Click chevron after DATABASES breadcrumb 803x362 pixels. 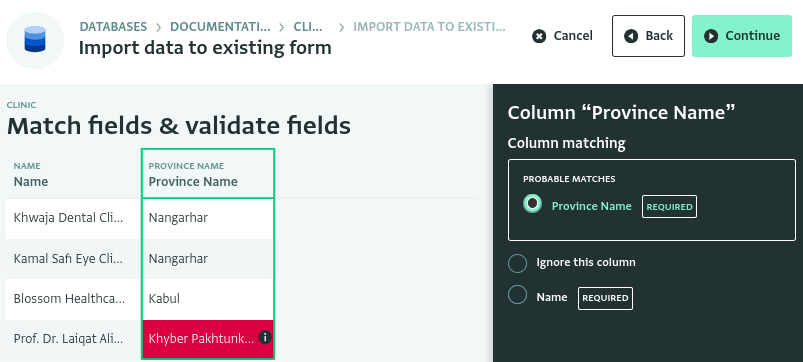(x=159, y=27)
